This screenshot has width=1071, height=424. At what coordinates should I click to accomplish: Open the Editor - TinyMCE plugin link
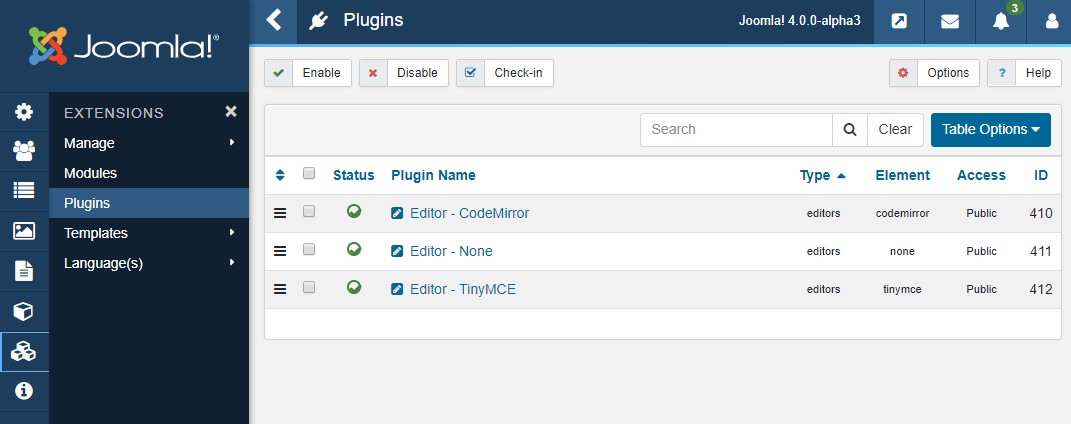coord(462,289)
